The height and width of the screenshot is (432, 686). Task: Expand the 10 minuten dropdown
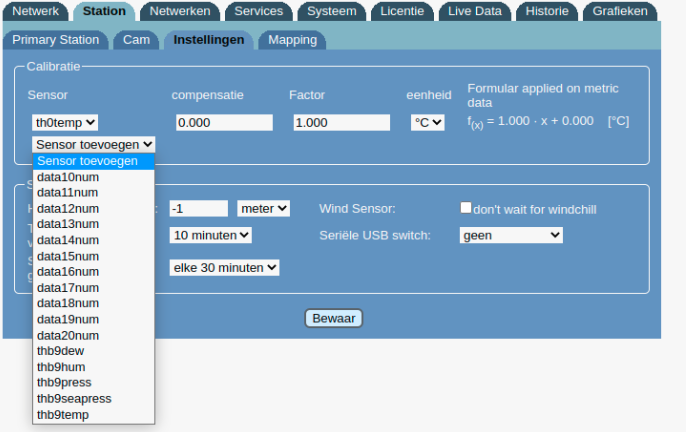point(210,235)
